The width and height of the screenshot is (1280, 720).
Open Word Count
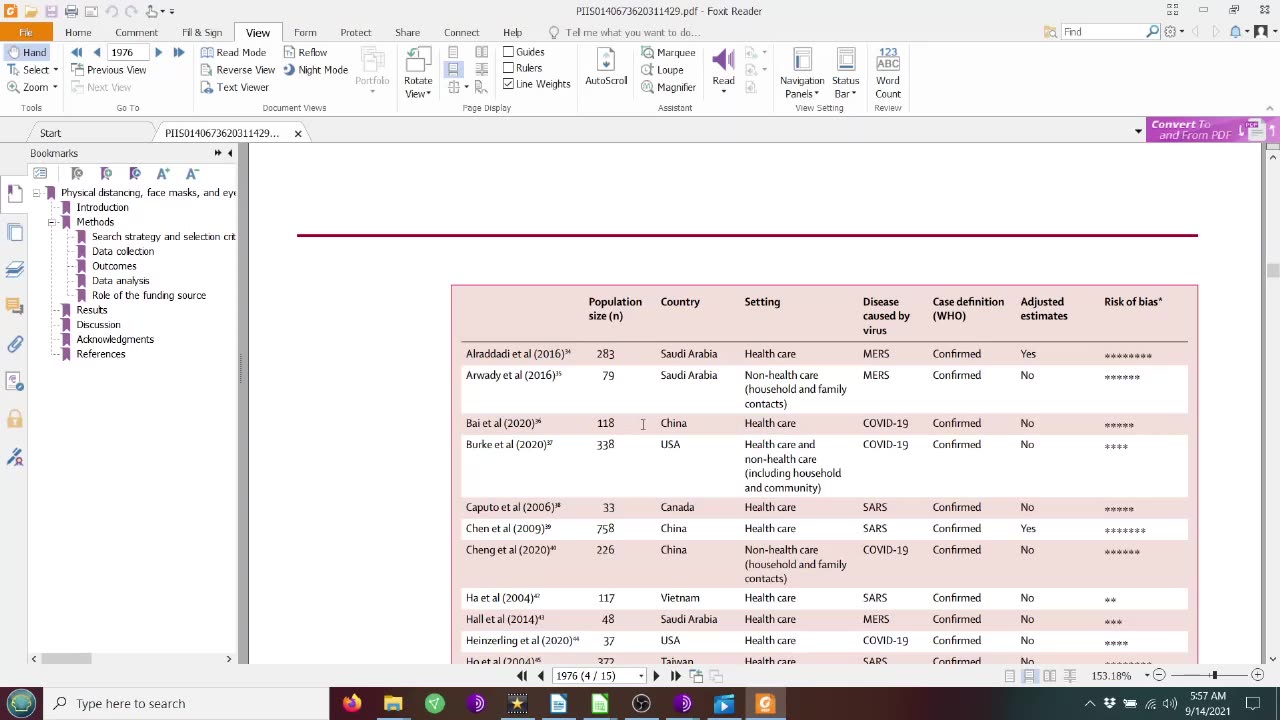click(888, 73)
